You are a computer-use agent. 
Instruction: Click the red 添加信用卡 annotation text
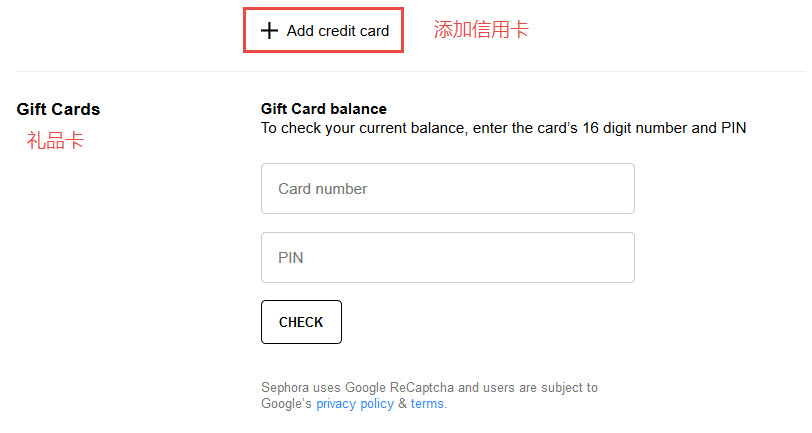tap(481, 30)
